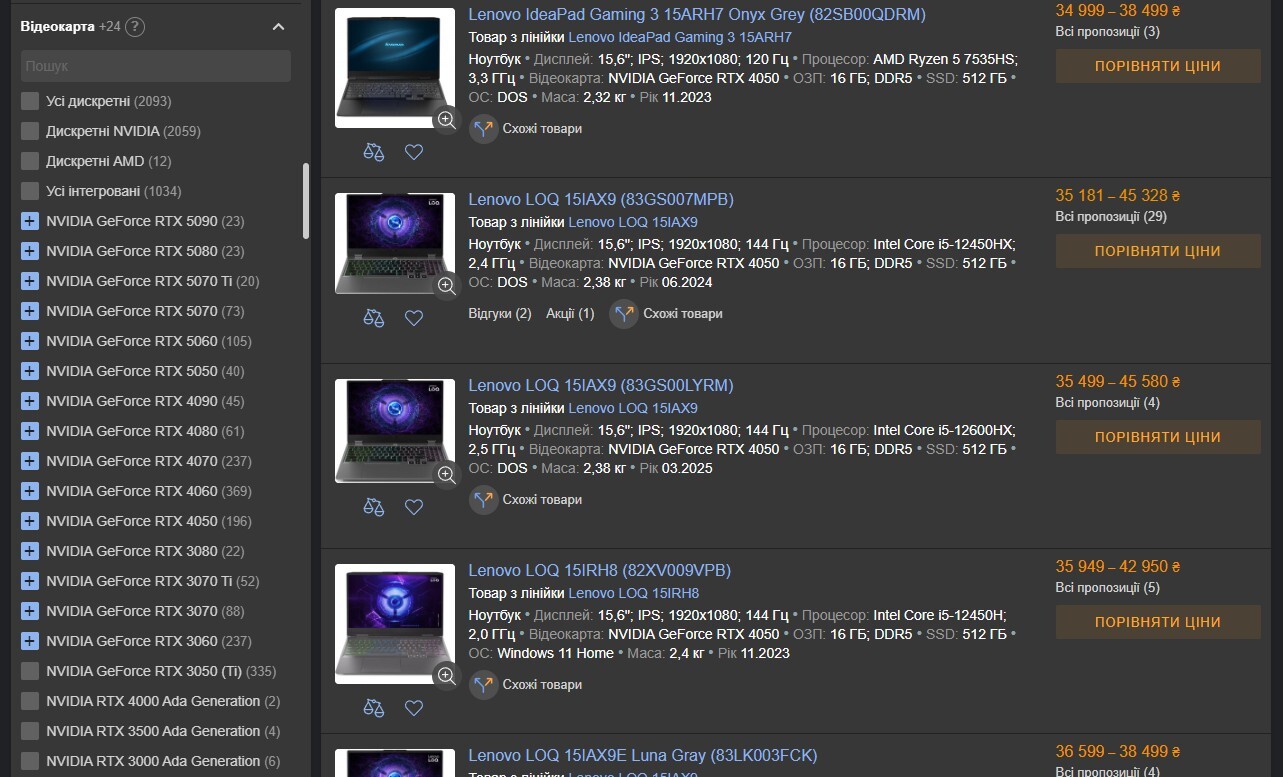Zoom the LOQ 15IRH8 product image
The image size is (1283, 777).
coord(446,676)
